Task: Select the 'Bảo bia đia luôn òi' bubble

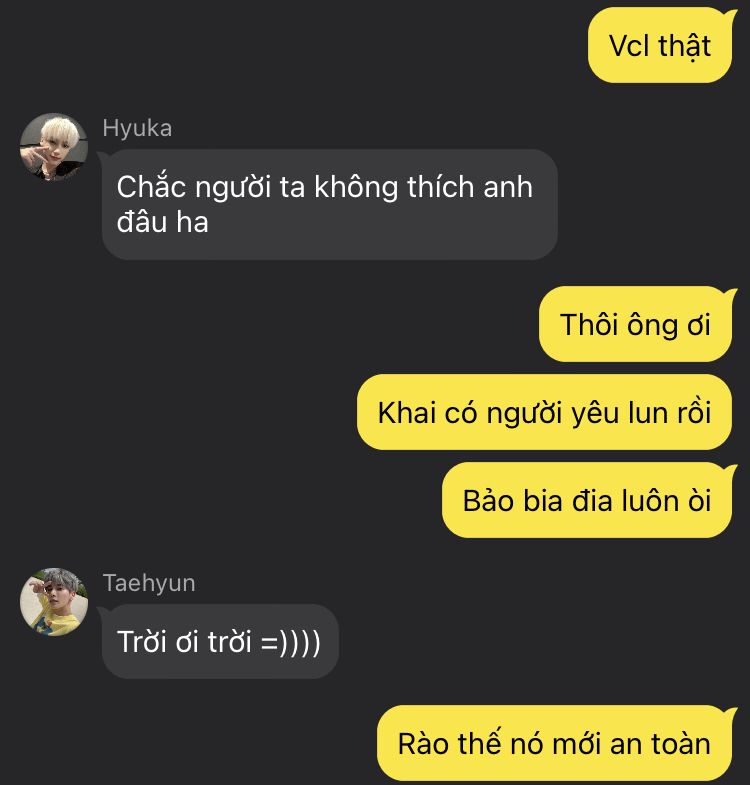Action: point(587,501)
